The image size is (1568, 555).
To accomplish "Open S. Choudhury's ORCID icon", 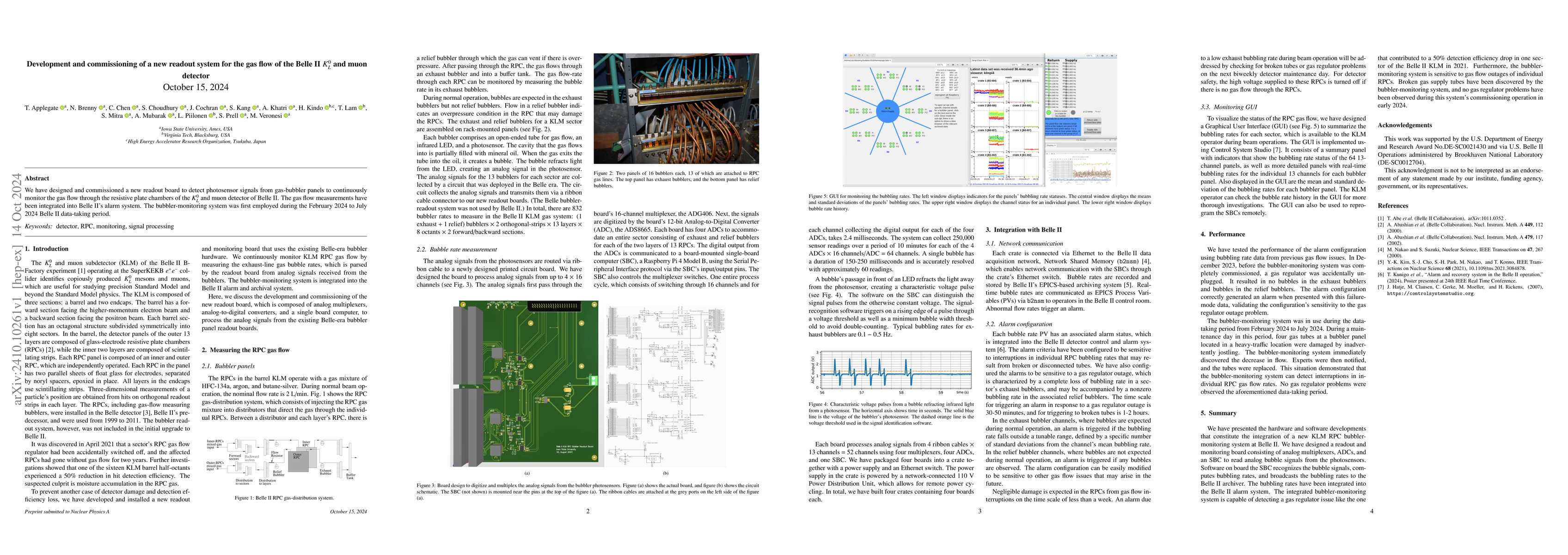I will [182, 108].
